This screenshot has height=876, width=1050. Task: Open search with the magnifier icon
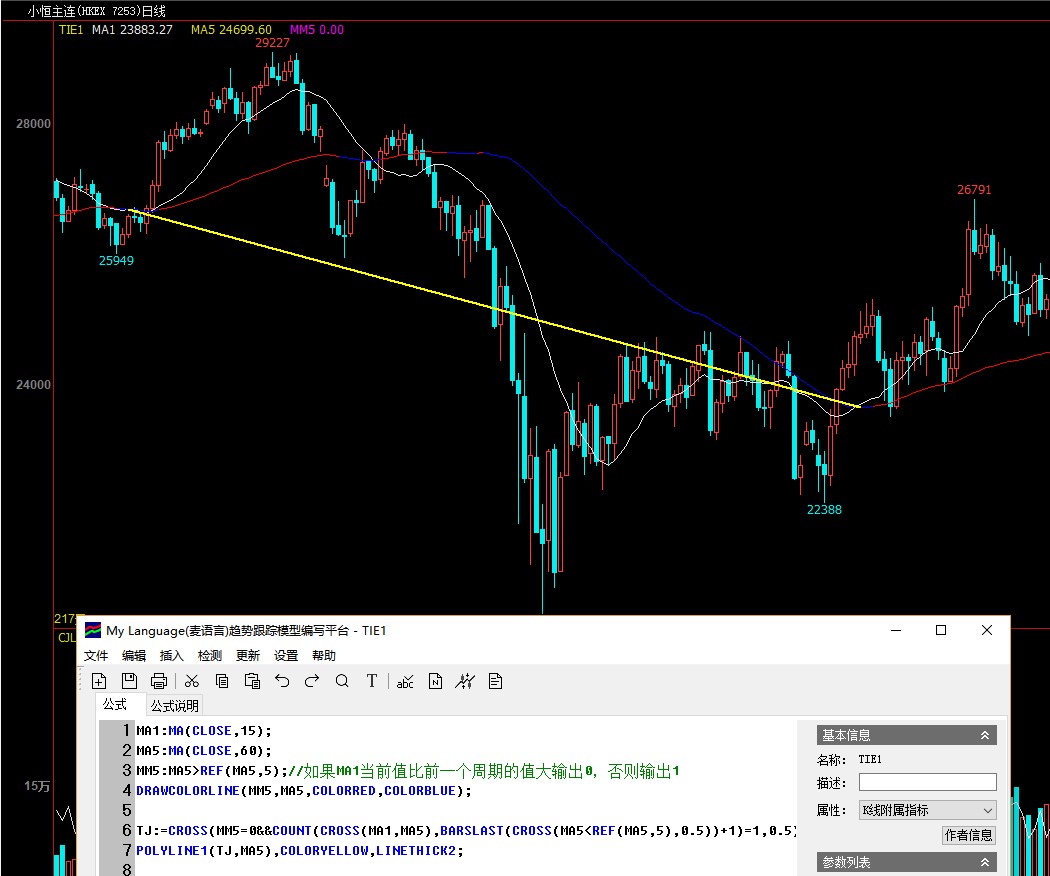click(x=342, y=681)
